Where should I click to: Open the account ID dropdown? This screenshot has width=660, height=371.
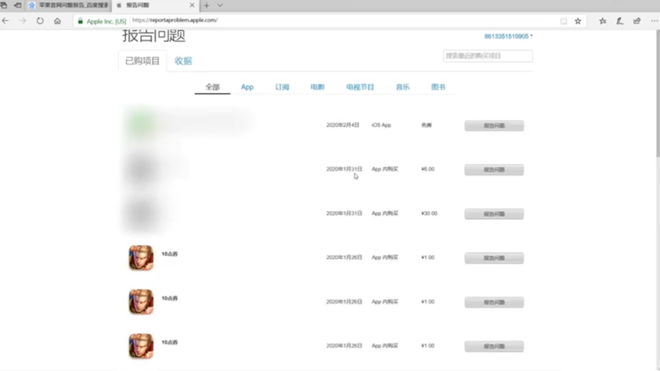click(x=508, y=36)
